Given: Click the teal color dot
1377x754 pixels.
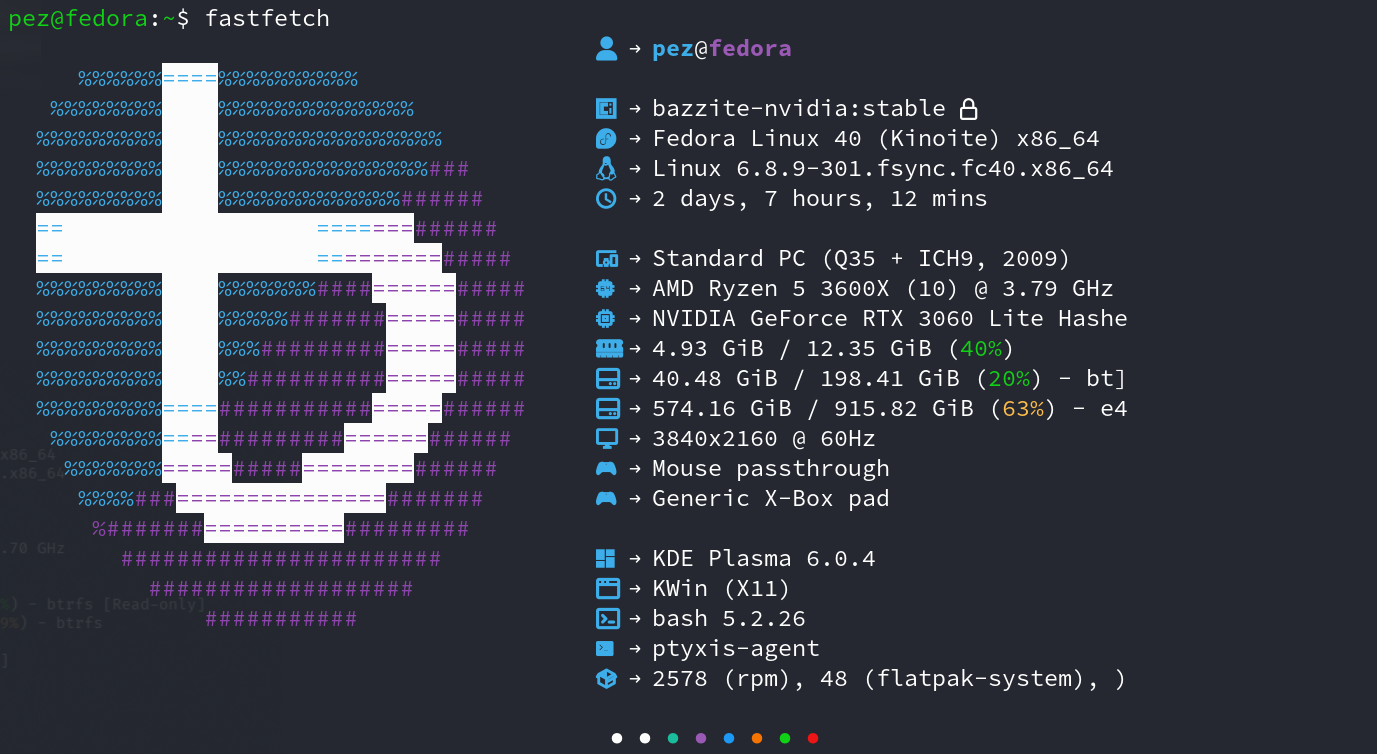Looking at the screenshot, I should [673, 738].
